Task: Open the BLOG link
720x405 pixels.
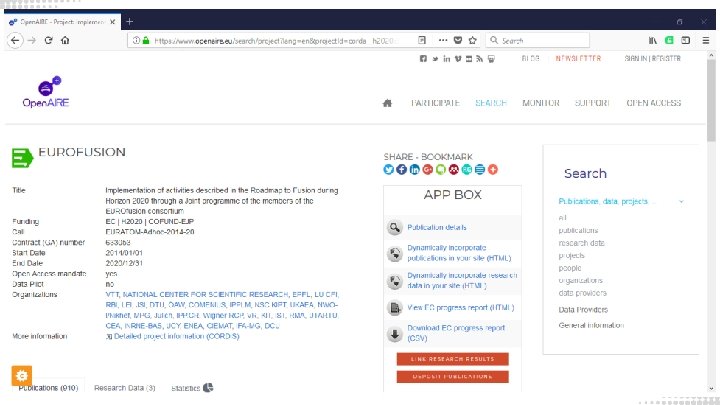Action: tap(530, 58)
